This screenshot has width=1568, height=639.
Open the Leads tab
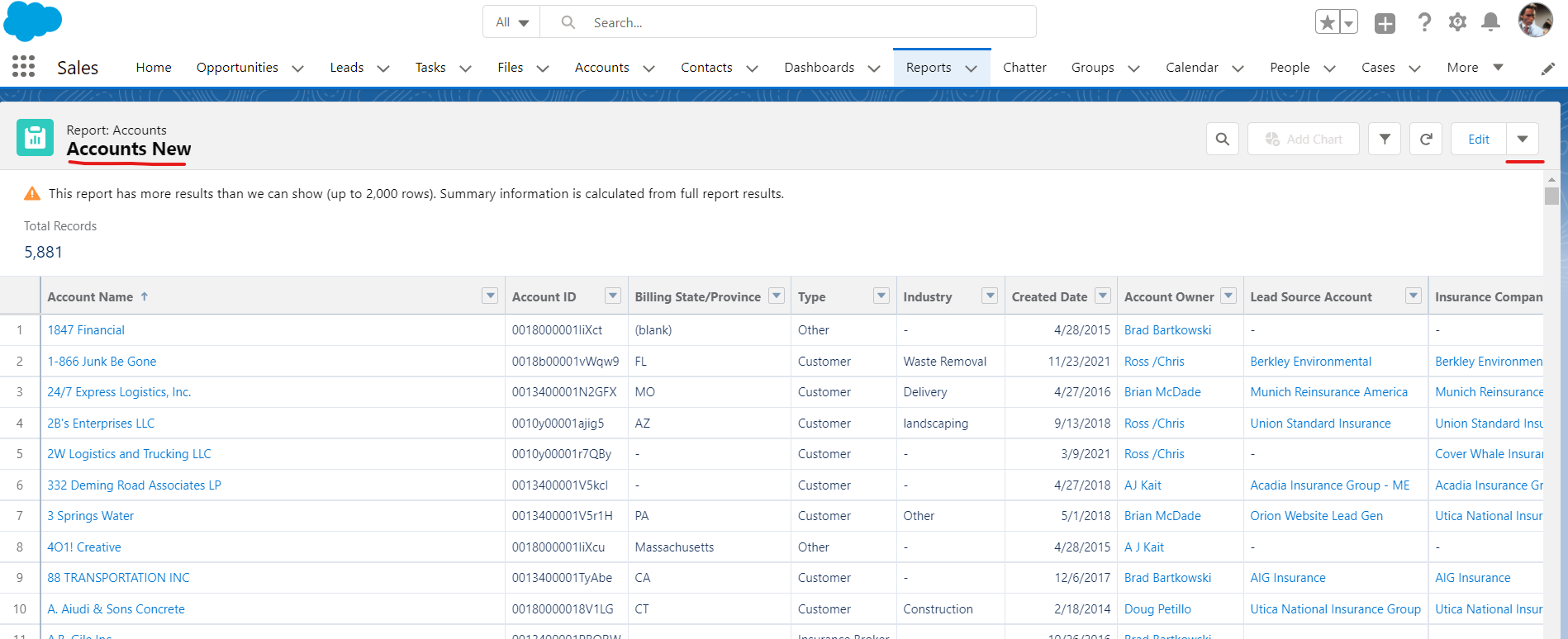pos(347,68)
